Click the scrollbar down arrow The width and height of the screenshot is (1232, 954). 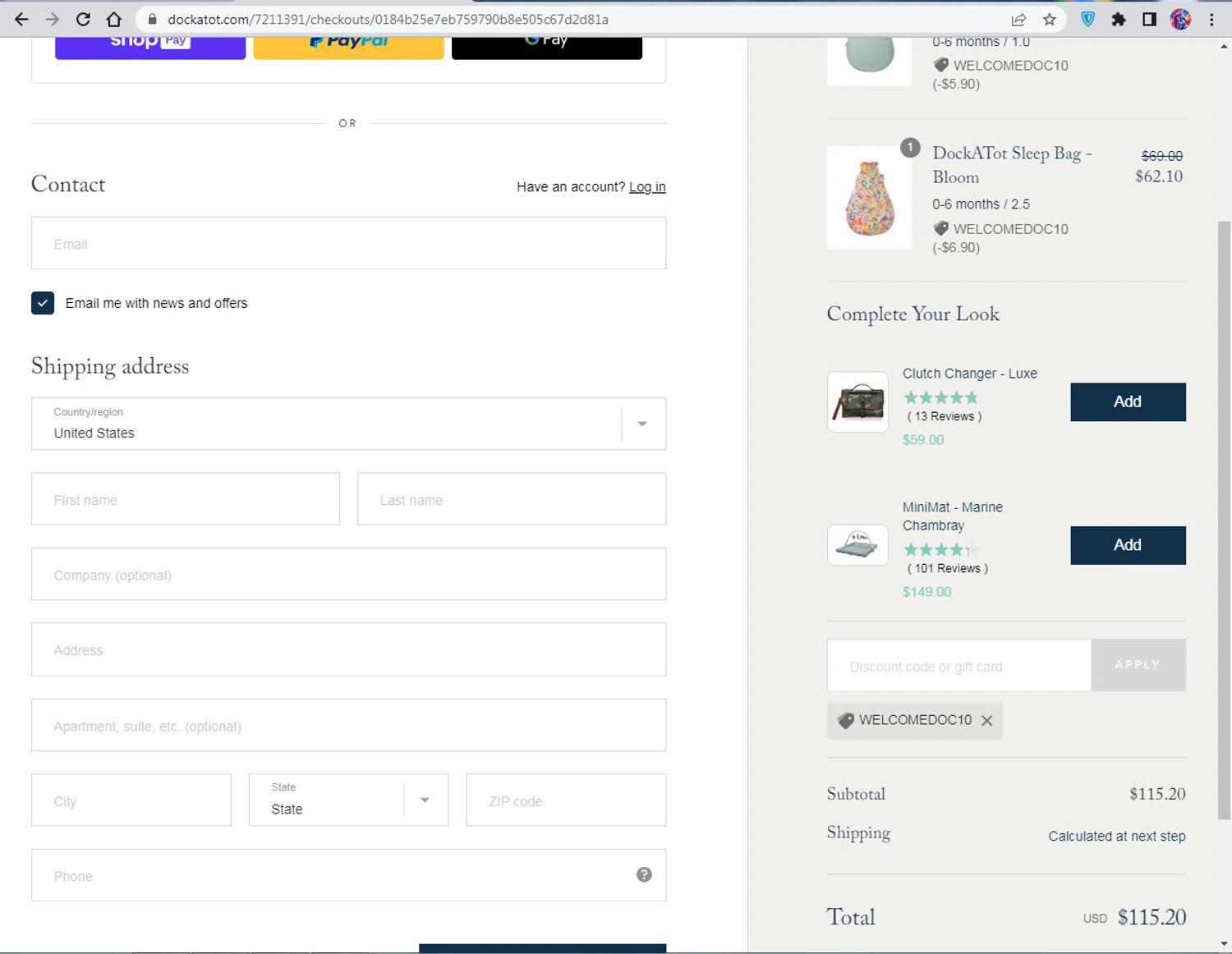click(x=1224, y=944)
